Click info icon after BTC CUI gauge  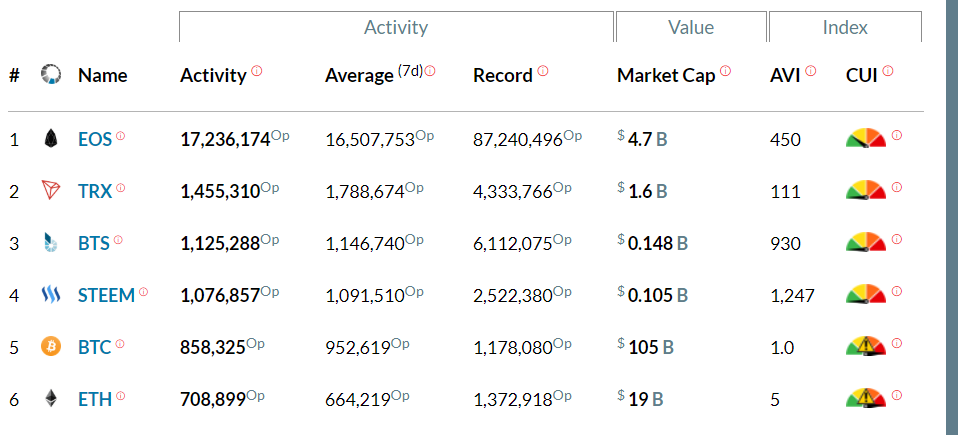(x=896, y=343)
